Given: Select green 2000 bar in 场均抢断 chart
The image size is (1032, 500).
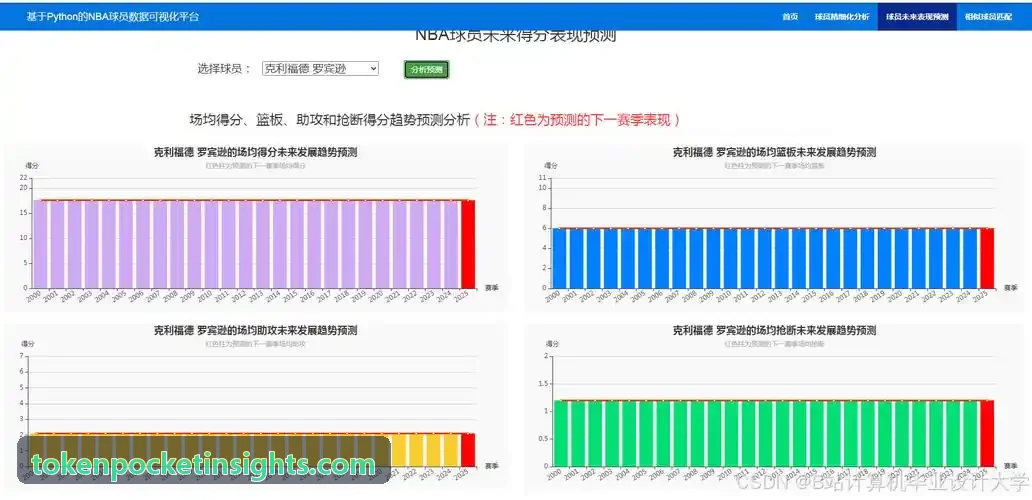Looking at the screenshot, I should (x=559, y=433).
